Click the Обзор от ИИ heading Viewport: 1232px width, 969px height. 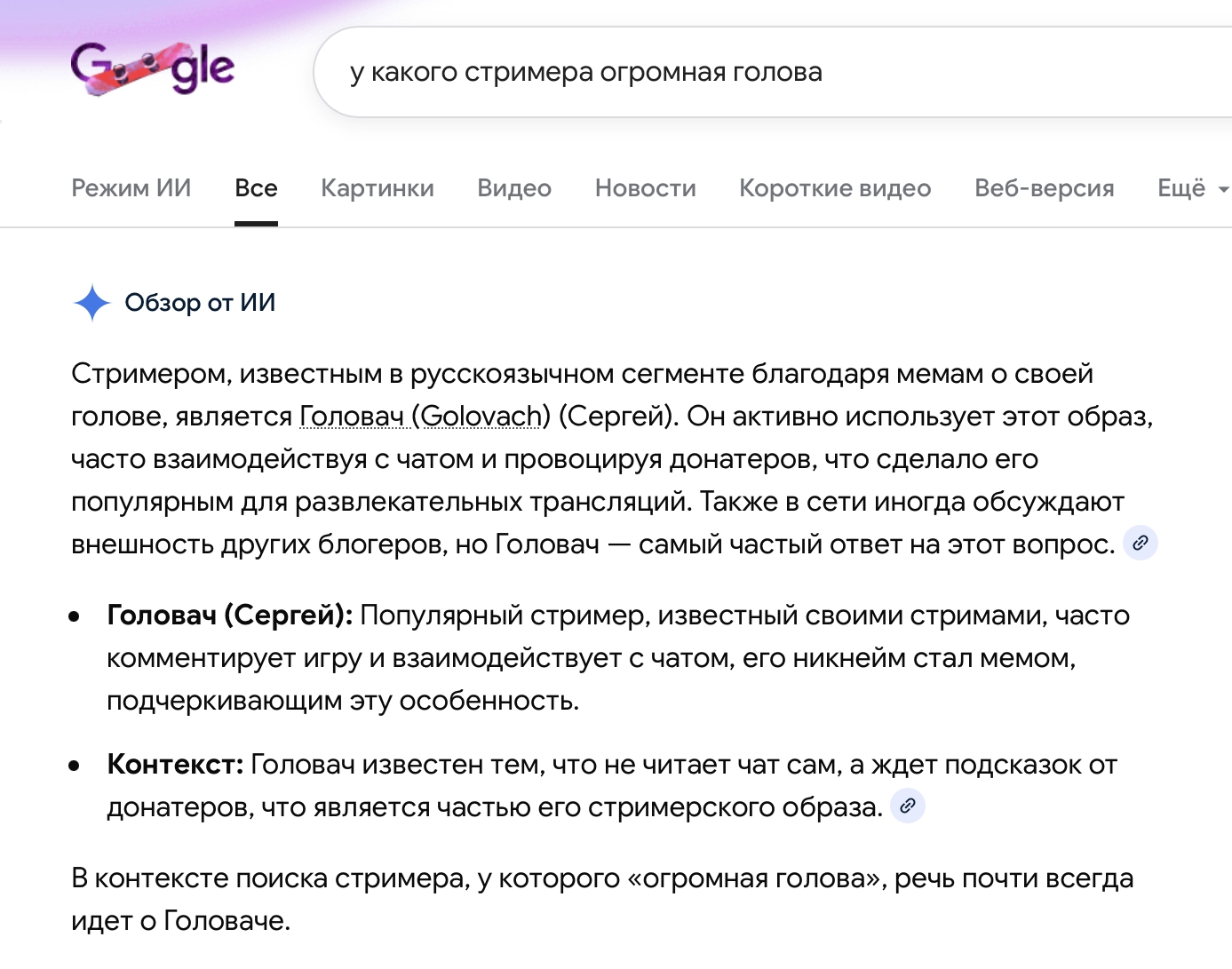200,303
